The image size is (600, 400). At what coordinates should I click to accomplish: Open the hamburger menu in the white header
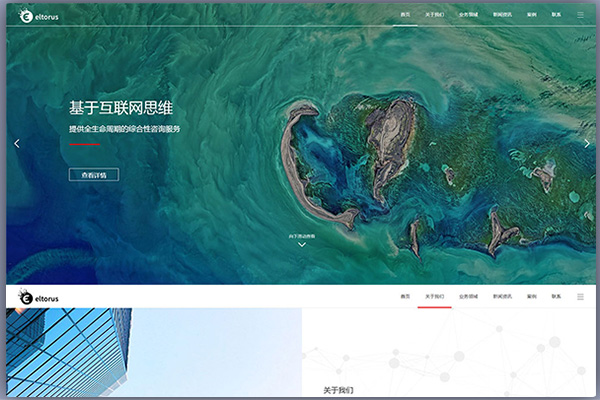coord(581,297)
